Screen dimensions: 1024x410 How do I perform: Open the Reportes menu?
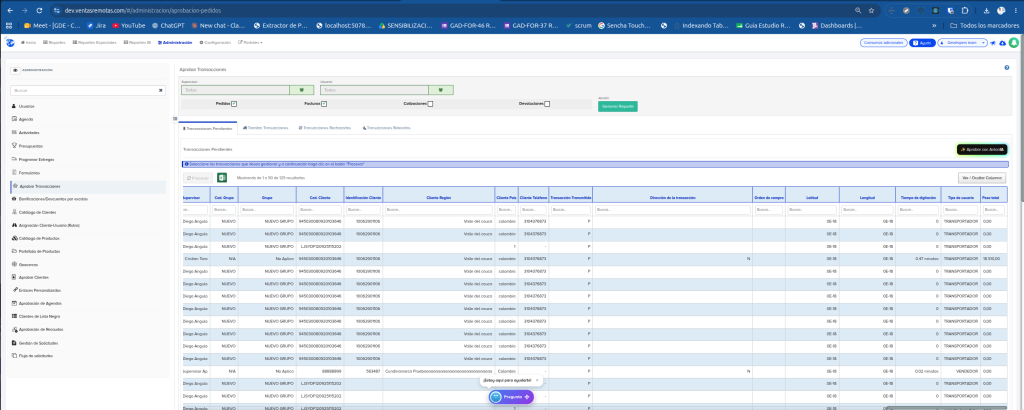click(x=54, y=42)
